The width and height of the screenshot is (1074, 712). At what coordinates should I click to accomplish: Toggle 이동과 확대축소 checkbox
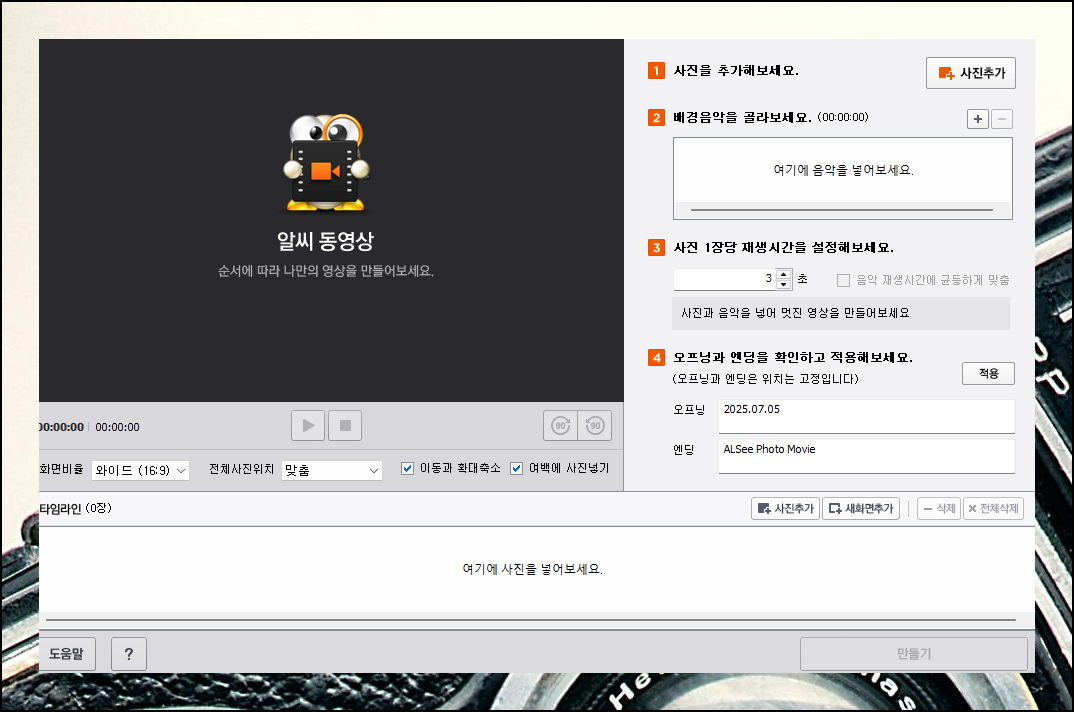(407, 468)
